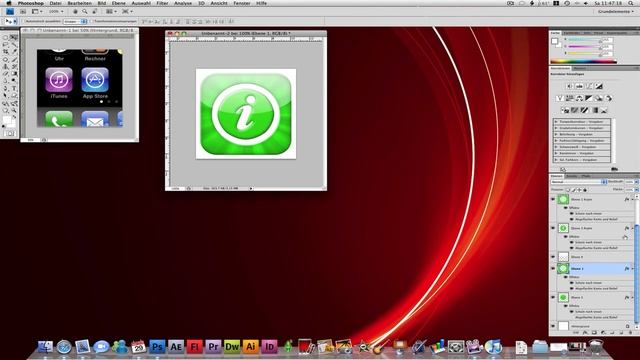Click the Hue/Saturation adjustment icon
This screenshot has height=360, width=640.
pyautogui.click(x=569, y=98)
